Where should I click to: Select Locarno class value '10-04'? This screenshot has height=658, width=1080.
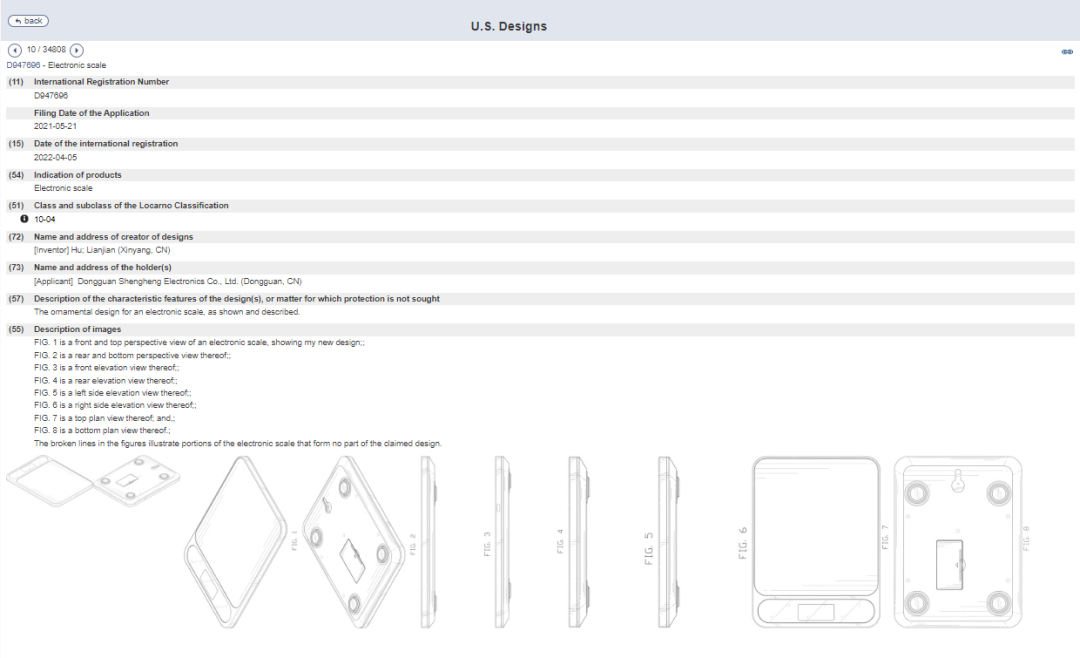coord(45,219)
